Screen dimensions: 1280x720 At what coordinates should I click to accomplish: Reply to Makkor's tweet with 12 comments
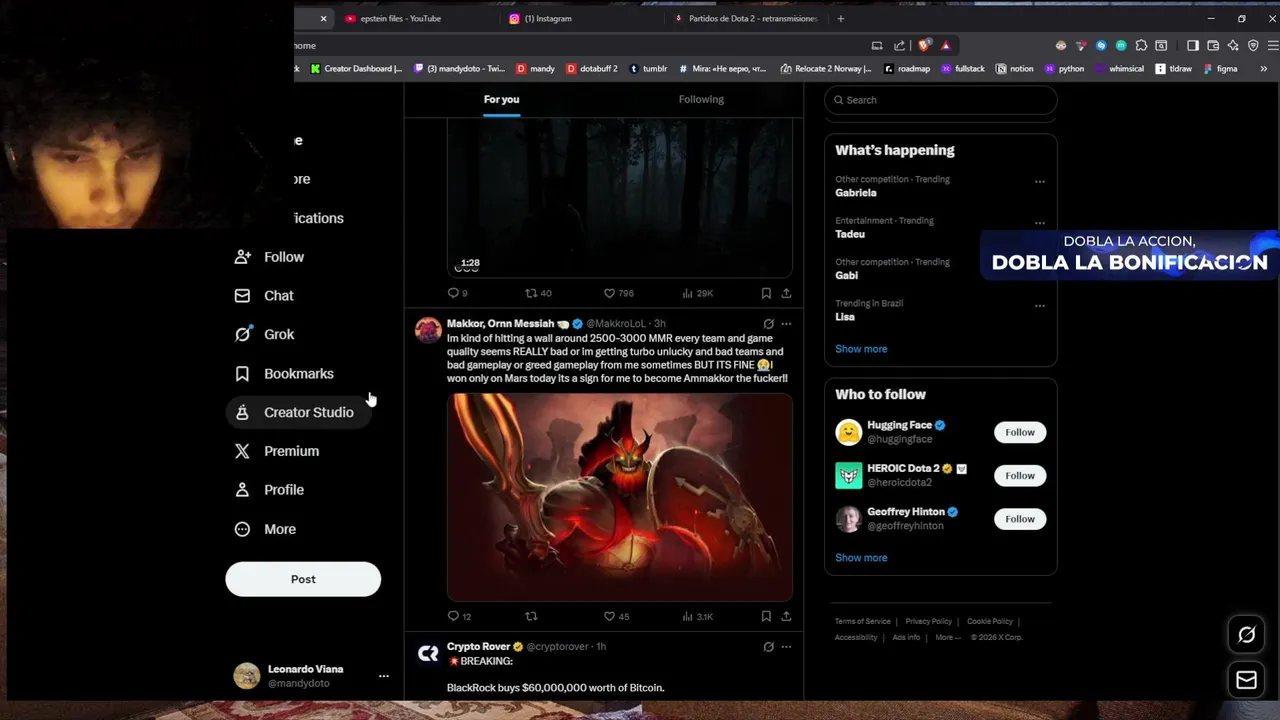[x=460, y=616]
